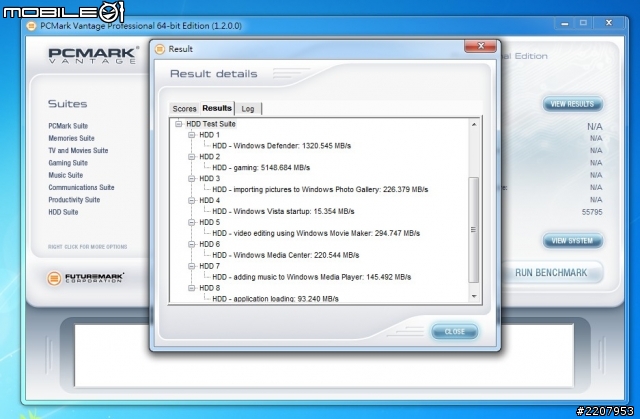Image resolution: width=640 pixels, height=419 pixels.
Task: Select 'HDD - Windows Media Center' row
Action: [286, 255]
